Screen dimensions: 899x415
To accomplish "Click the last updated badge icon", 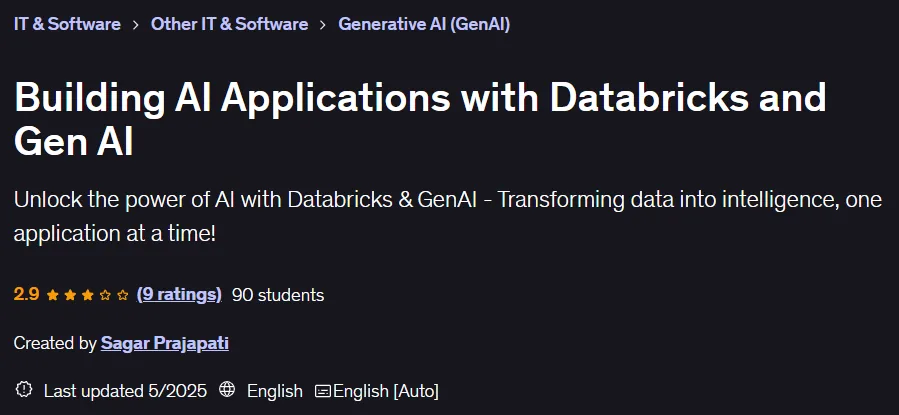I will coord(24,390).
